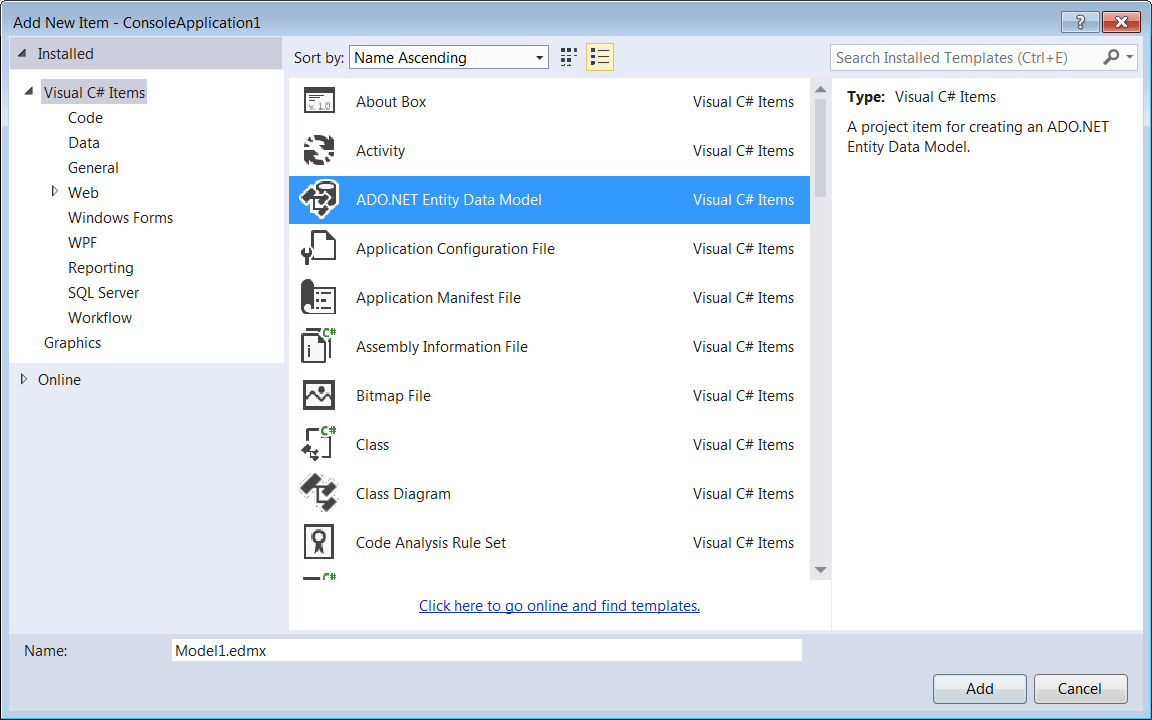Select the "Activity" row label
This screenshot has width=1152, height=720.
[381, 151]
